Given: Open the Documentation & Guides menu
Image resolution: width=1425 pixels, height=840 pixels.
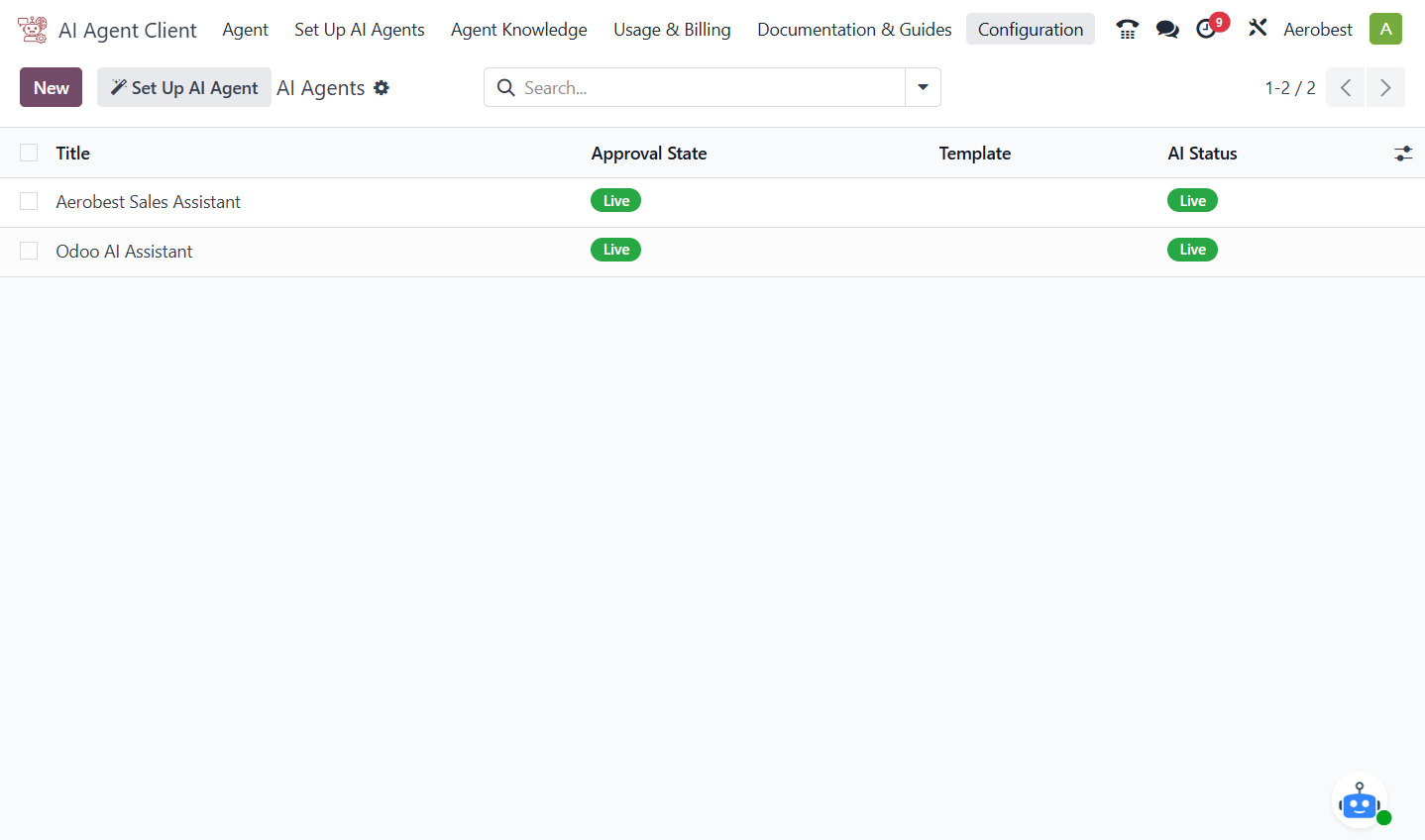Looking at the screenshot, I should click(854, 30).
